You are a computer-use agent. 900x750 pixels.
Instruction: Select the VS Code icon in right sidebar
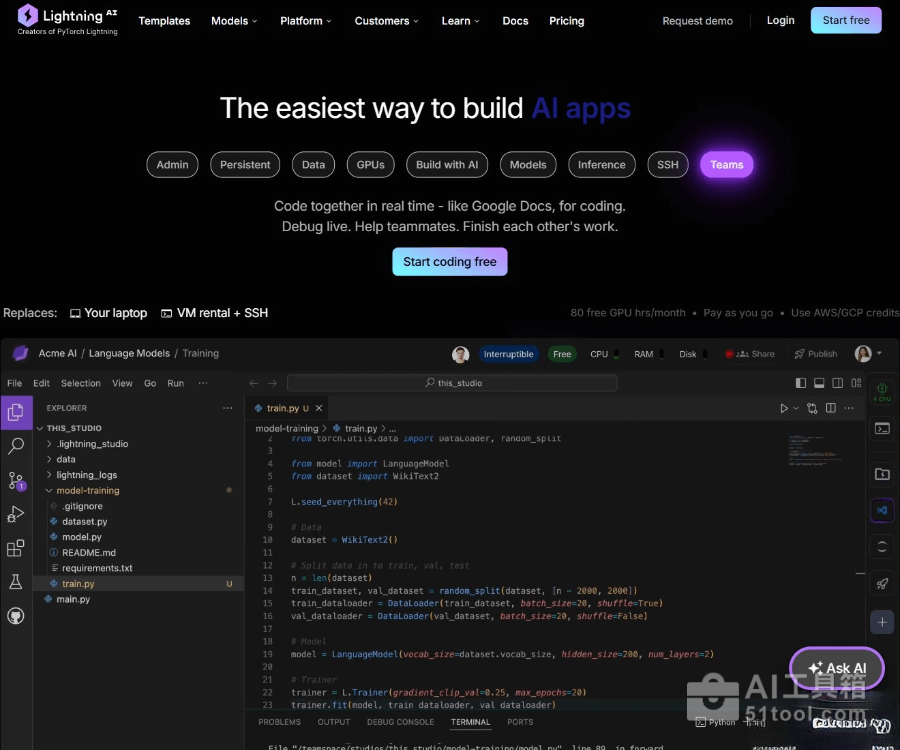coord(882,510)
